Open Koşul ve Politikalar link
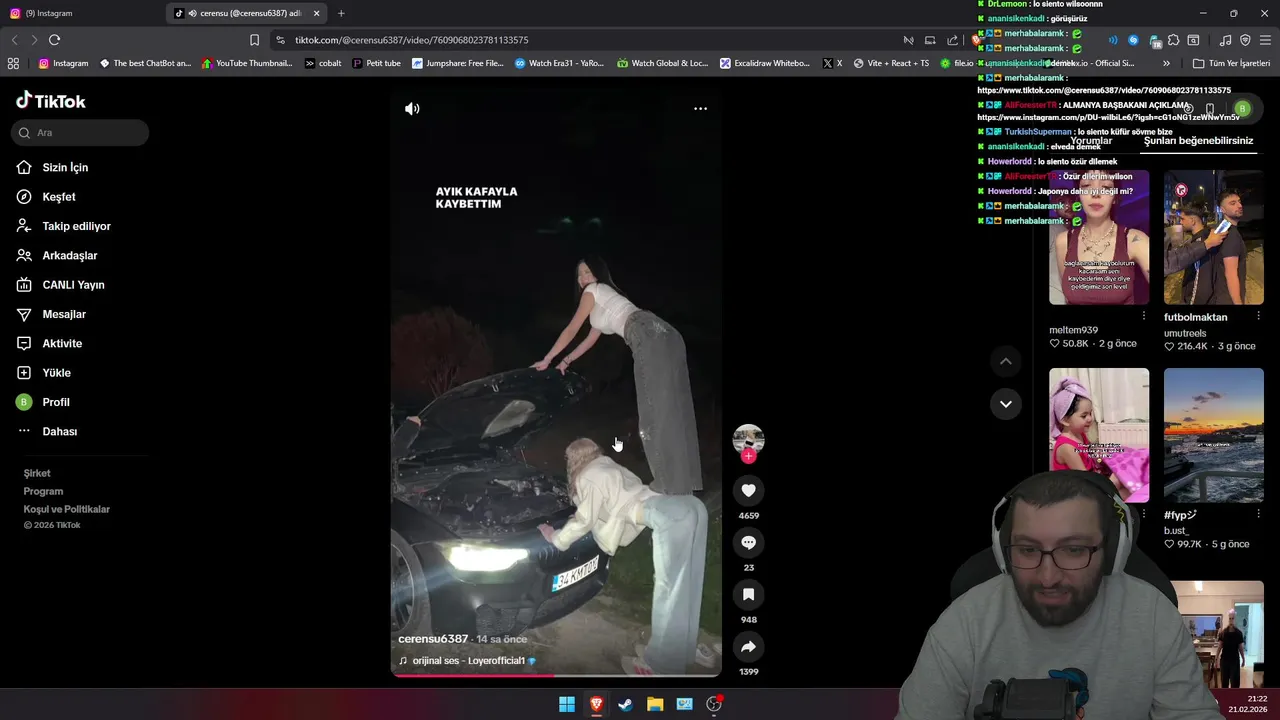Screen dimensions: 1280x720 point(67,509)
